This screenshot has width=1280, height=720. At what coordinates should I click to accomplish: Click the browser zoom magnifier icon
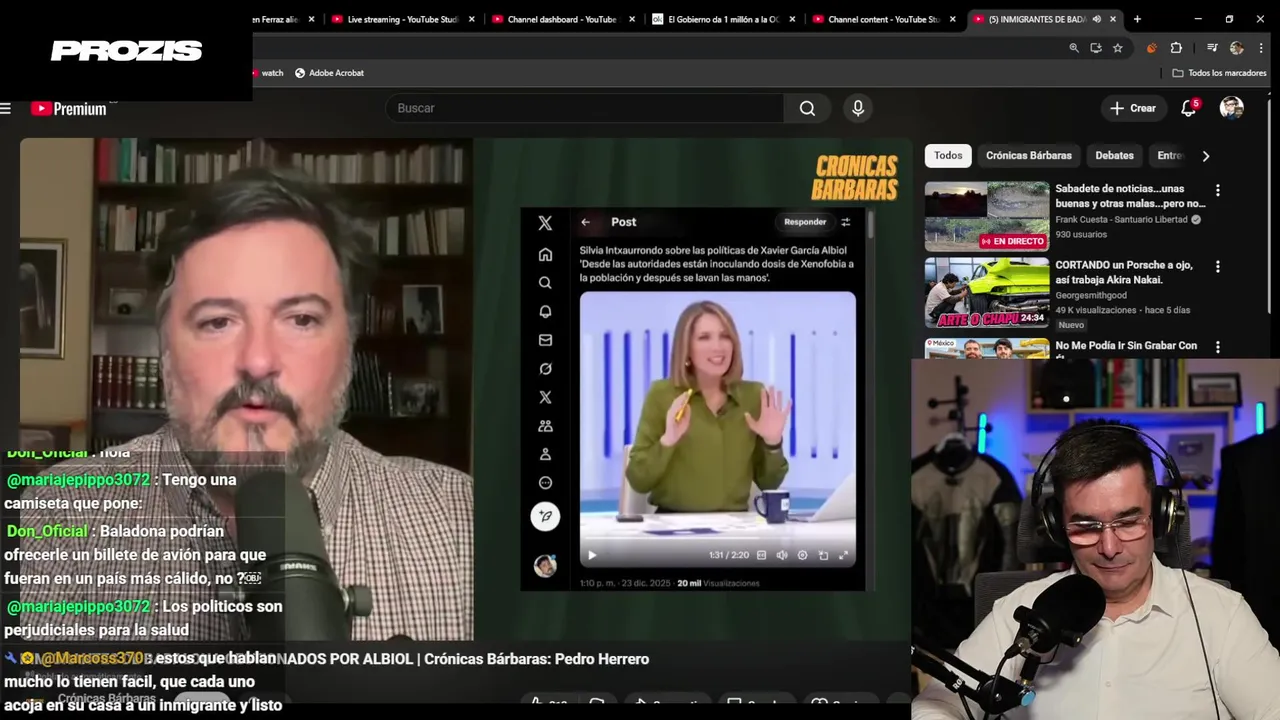pos(1074,48)
